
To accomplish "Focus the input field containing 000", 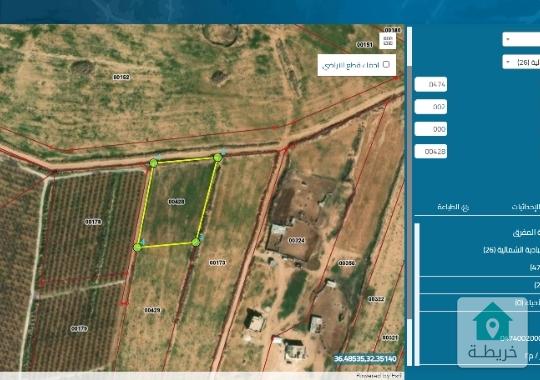I will (431, 129).
